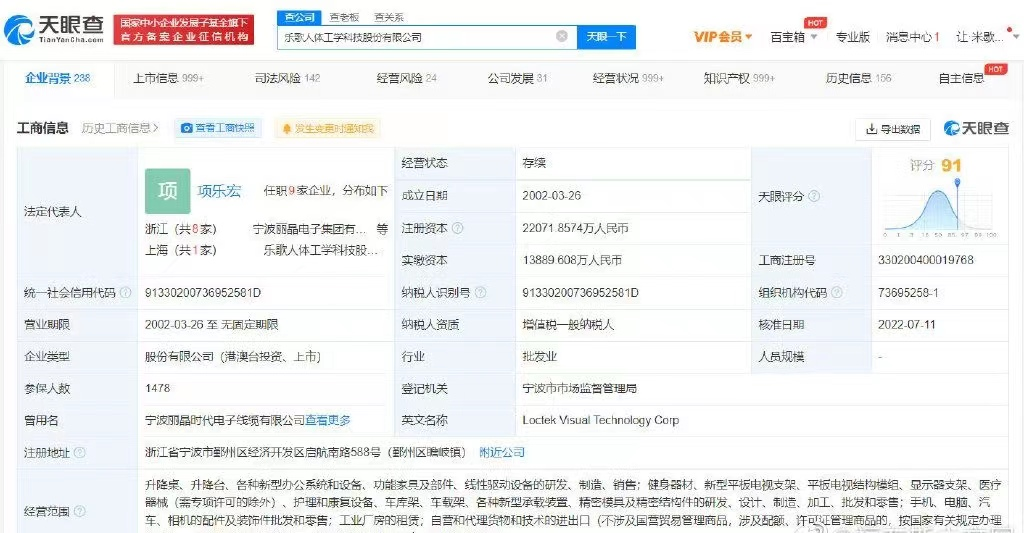Select the 查关系 search tab
This screenshot has width=1024, height=533.
coord(389,17)
